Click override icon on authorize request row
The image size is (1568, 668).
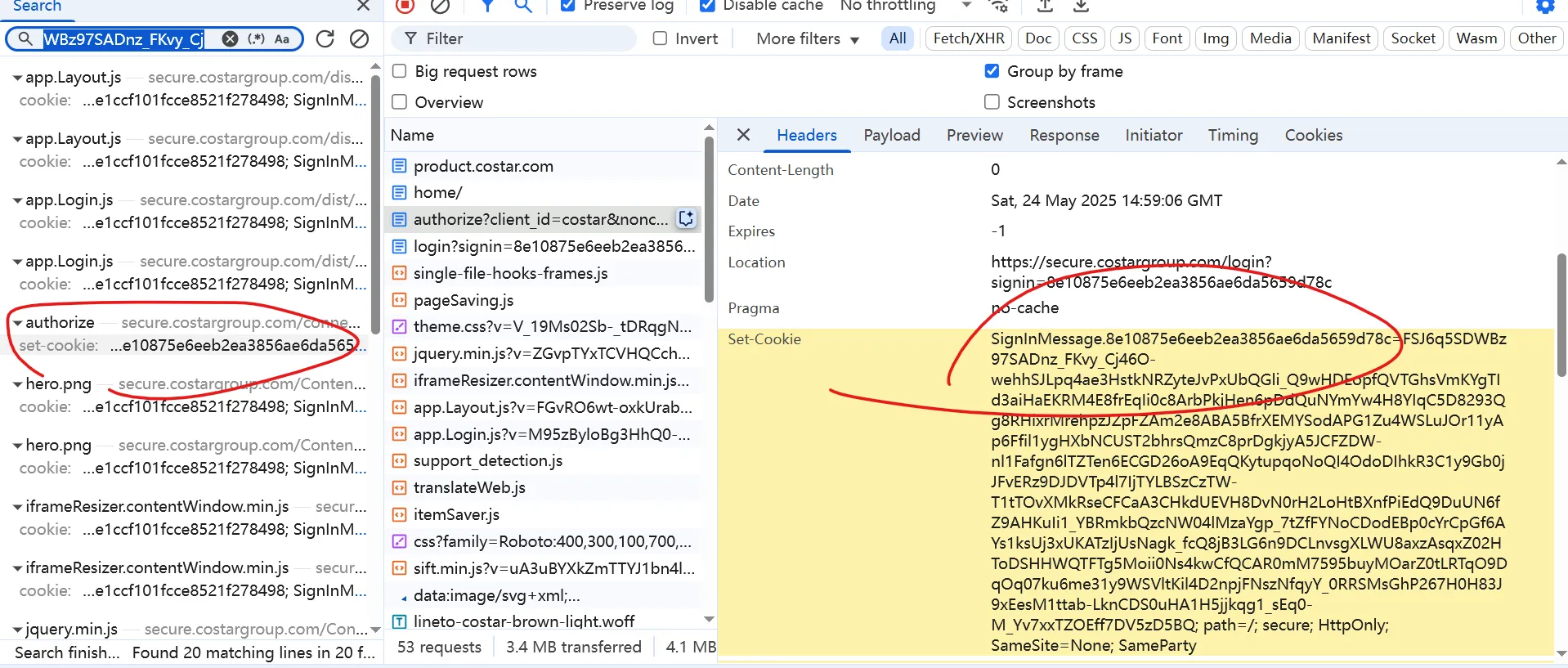click(686, 219)
